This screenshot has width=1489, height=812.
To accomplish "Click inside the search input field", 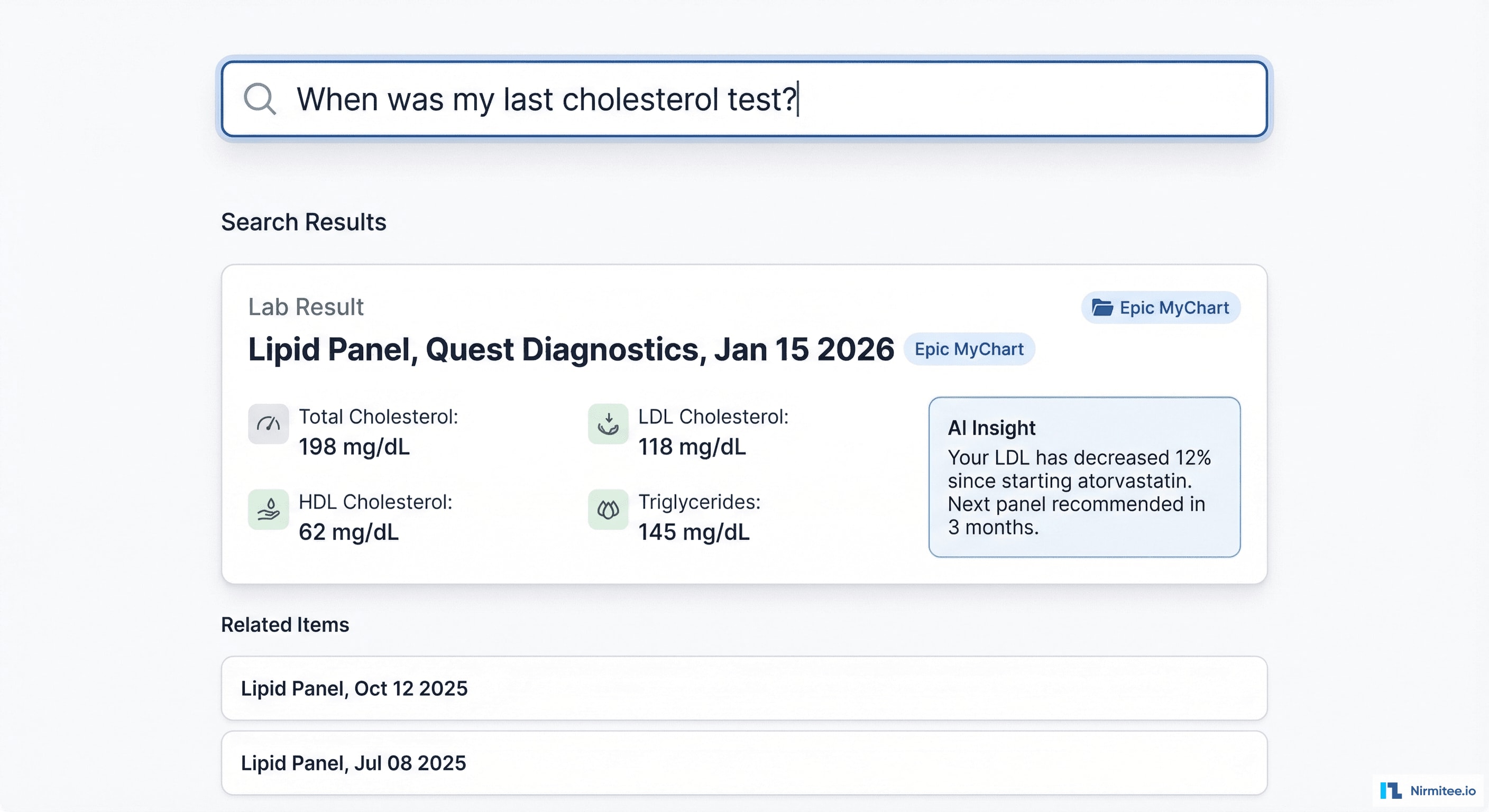I will [694, 99].
